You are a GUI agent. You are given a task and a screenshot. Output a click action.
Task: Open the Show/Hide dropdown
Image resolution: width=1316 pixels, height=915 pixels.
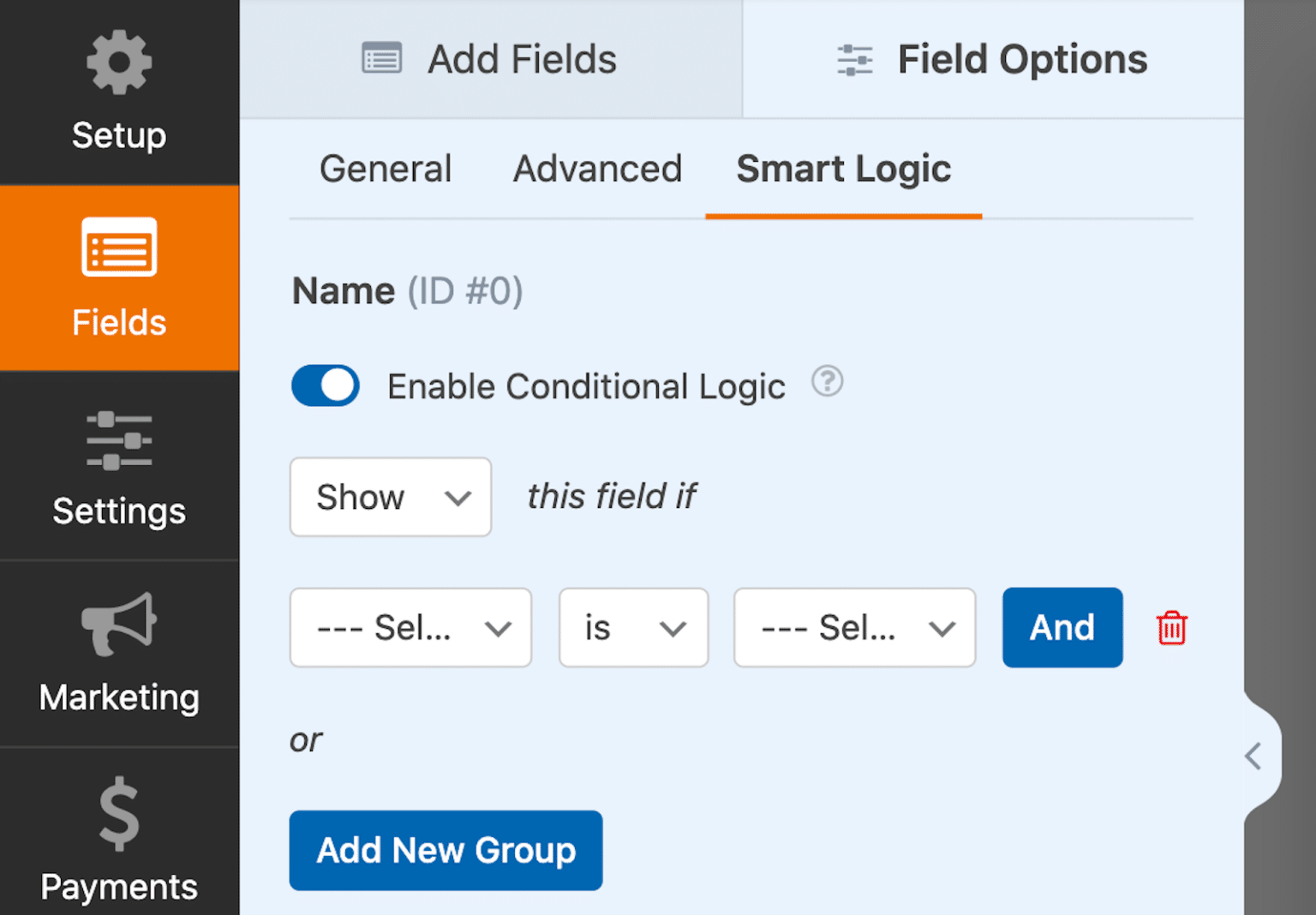click(x=390, y=497)
